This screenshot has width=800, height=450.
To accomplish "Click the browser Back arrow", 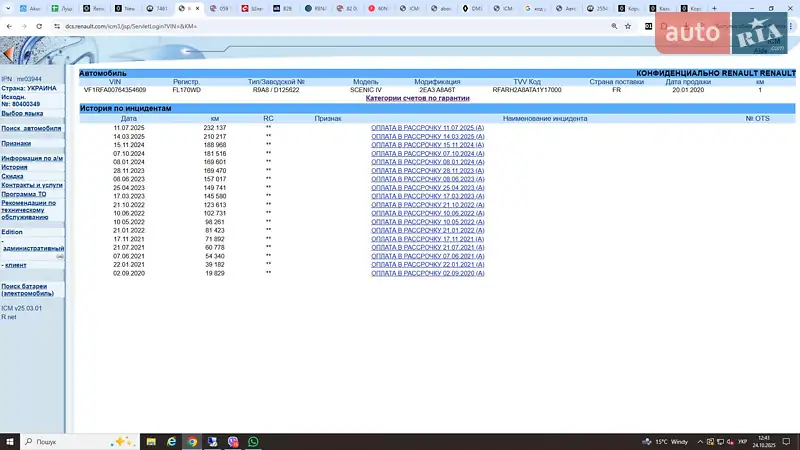I will pyautogui.click(x=8, y=26).
